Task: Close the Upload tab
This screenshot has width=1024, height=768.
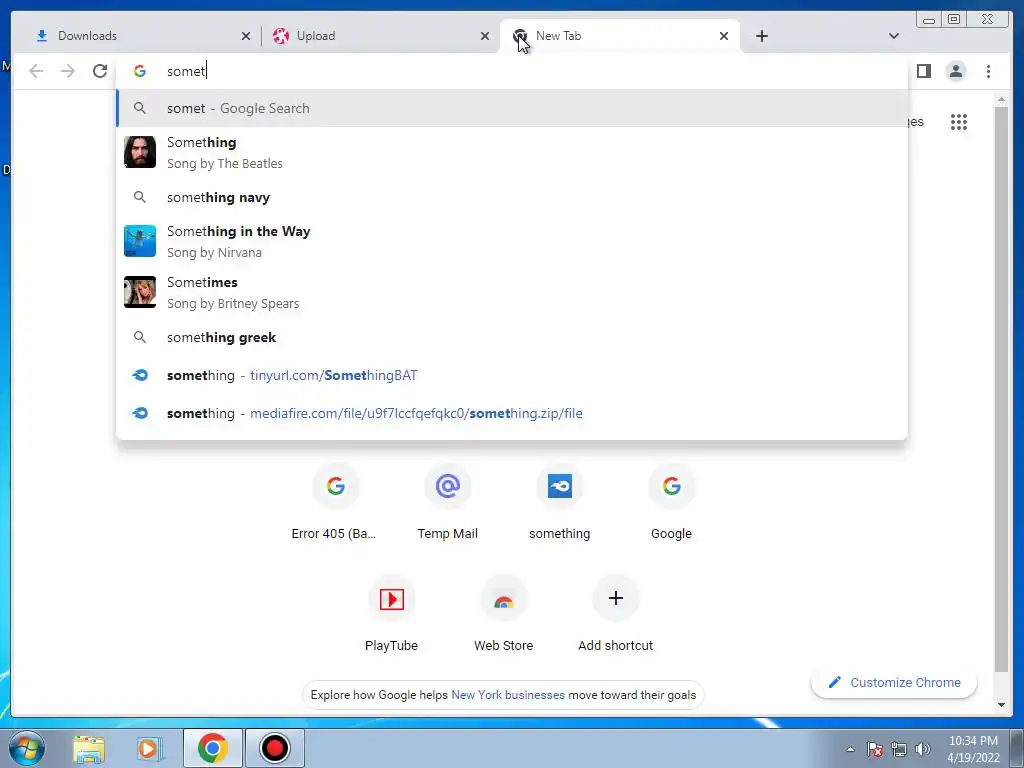Action: point(485,36)
